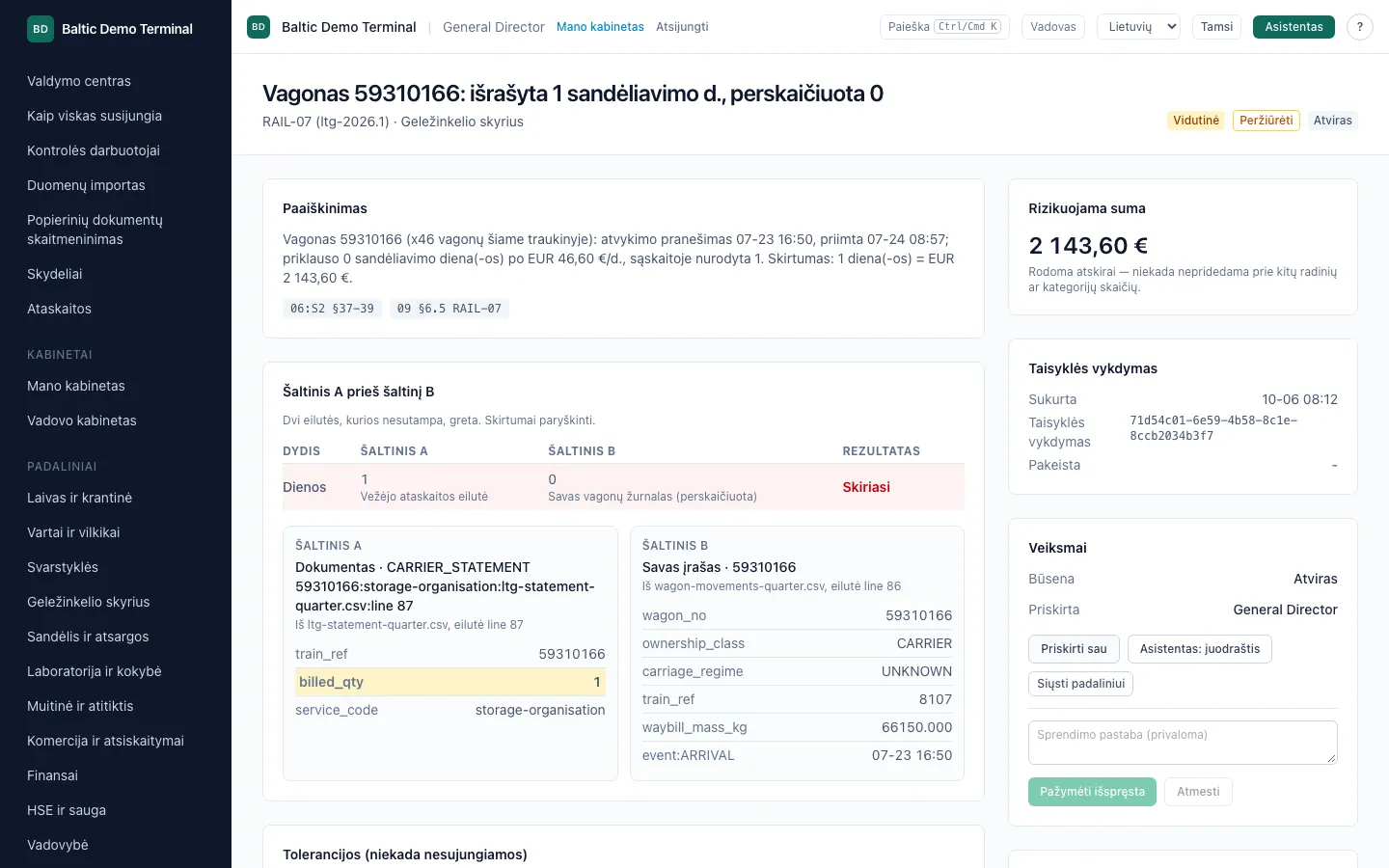Viewport: 1389px width, 868px height.
Task: Go to Skydeliai dashboards
Action: [55, 274]
